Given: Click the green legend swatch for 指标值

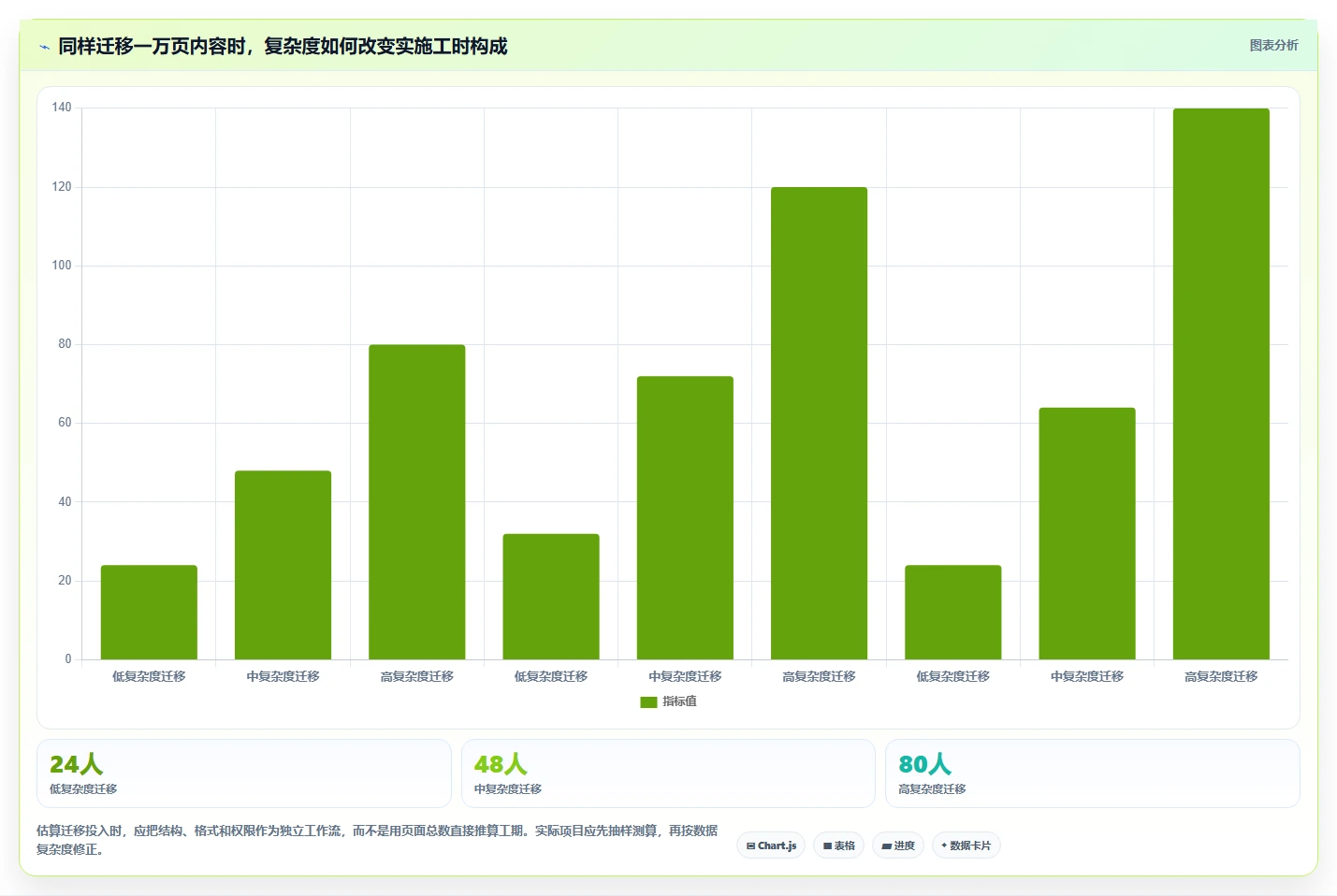Looking at the screenshot, I should tap(648, 702).
